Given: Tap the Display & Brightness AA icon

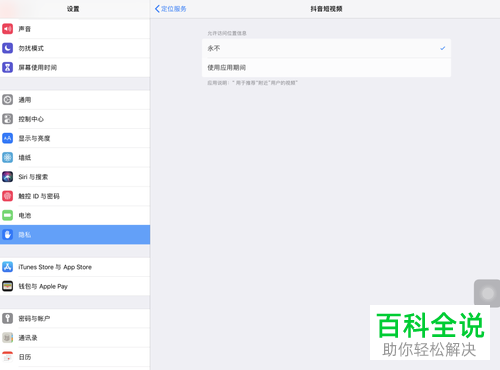Looking at the screenshot, I should tap(8, 138).
